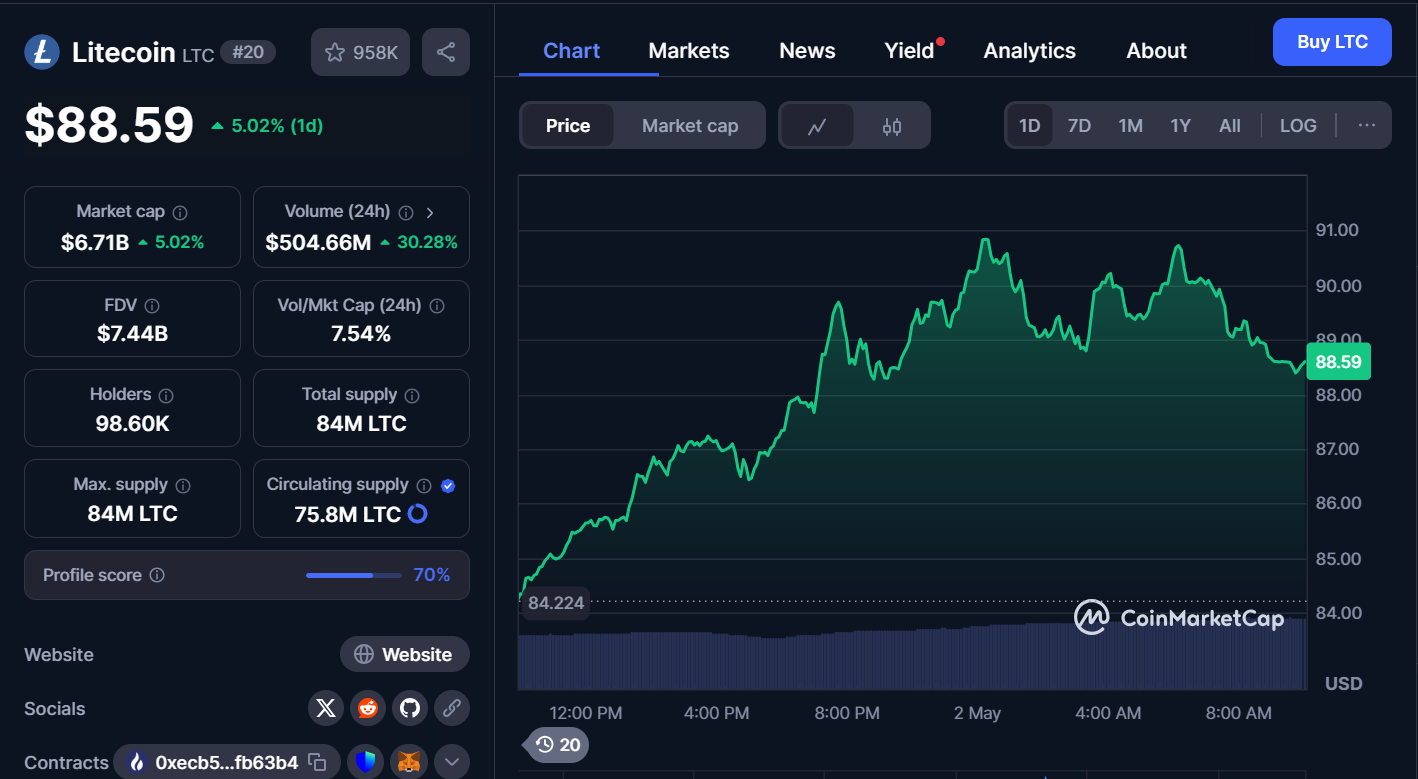Select the Market cap chart toggle
Screen dimensions: 1418x779
coord(690,126)
